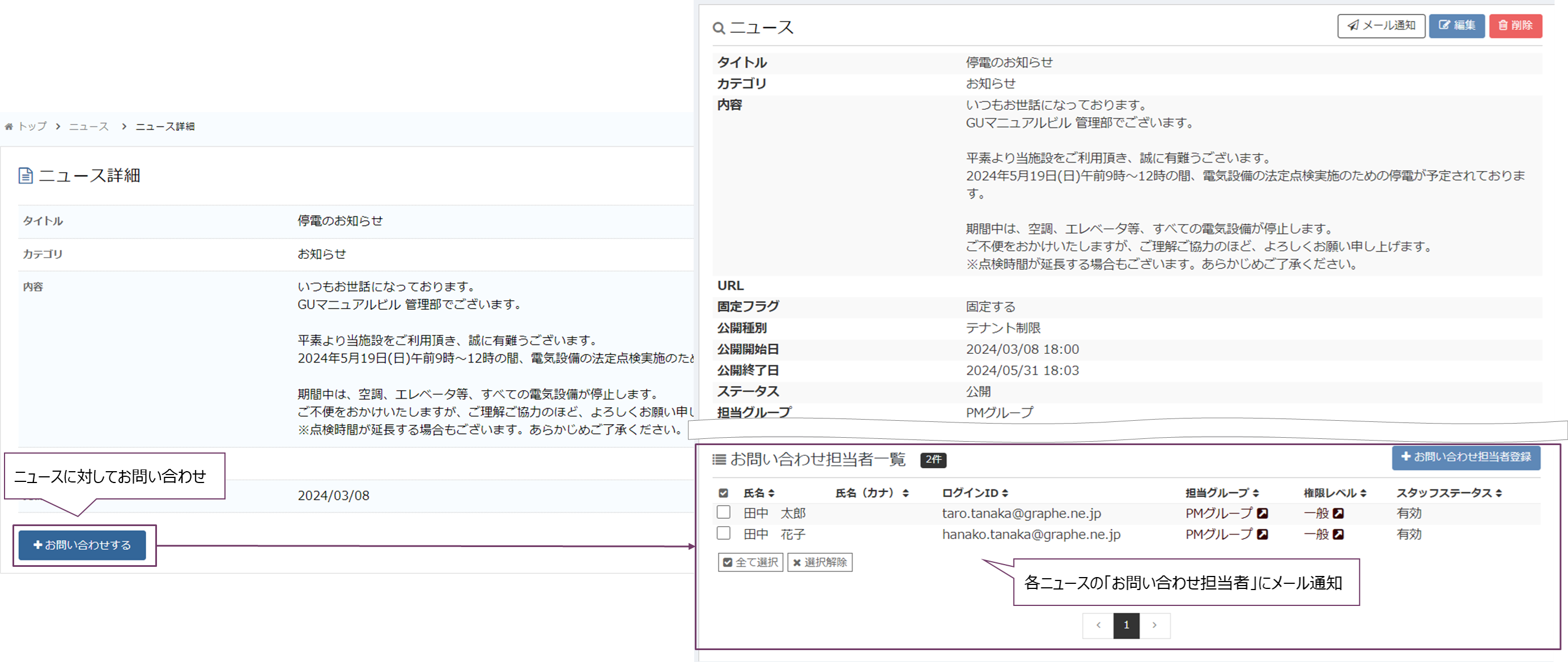Click list icon beside お問い合わせ担当者一覧

click(x=719, y=459)
